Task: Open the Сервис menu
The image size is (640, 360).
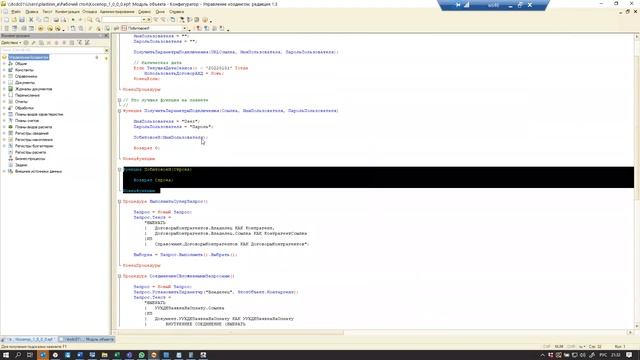Action: pyautogui.click(x=144, y=12)
